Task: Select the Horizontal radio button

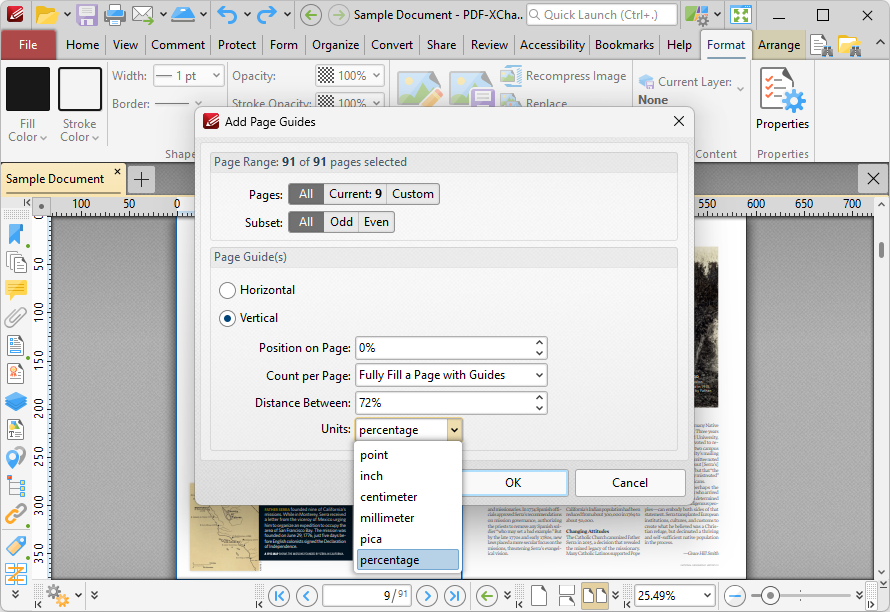Action: point(228,290)
